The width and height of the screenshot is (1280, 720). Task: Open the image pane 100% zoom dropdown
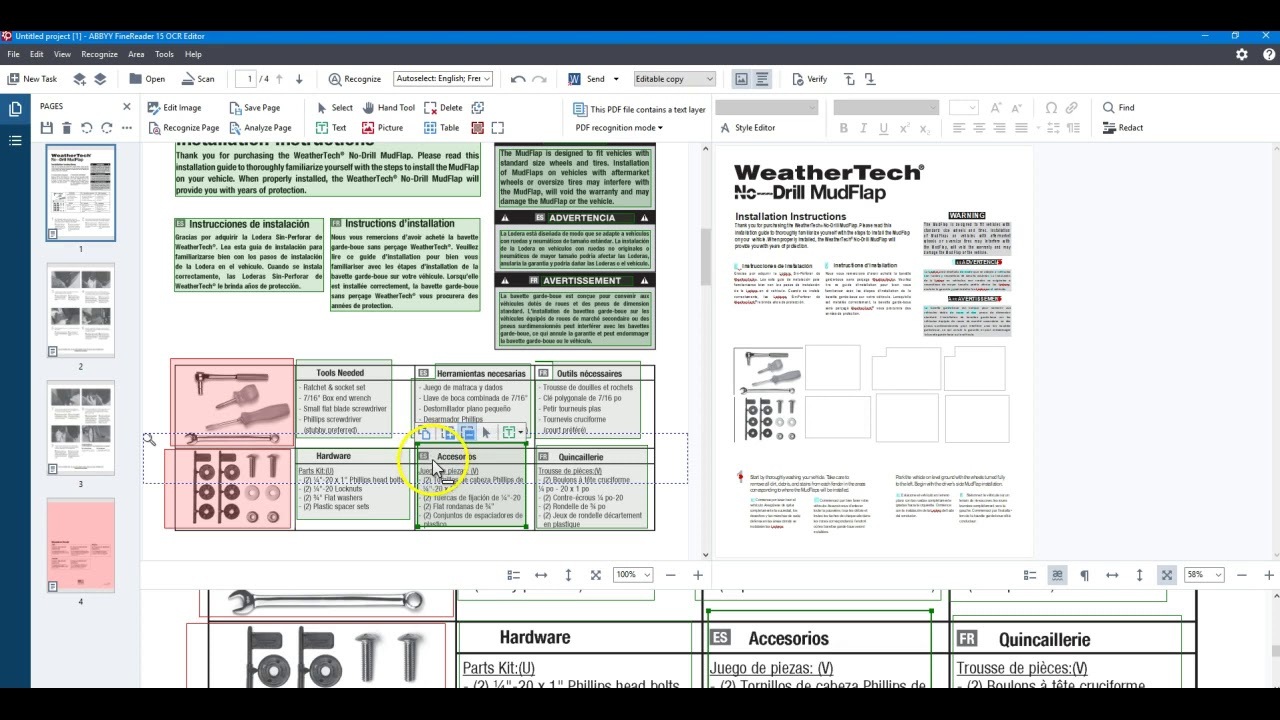633,575
